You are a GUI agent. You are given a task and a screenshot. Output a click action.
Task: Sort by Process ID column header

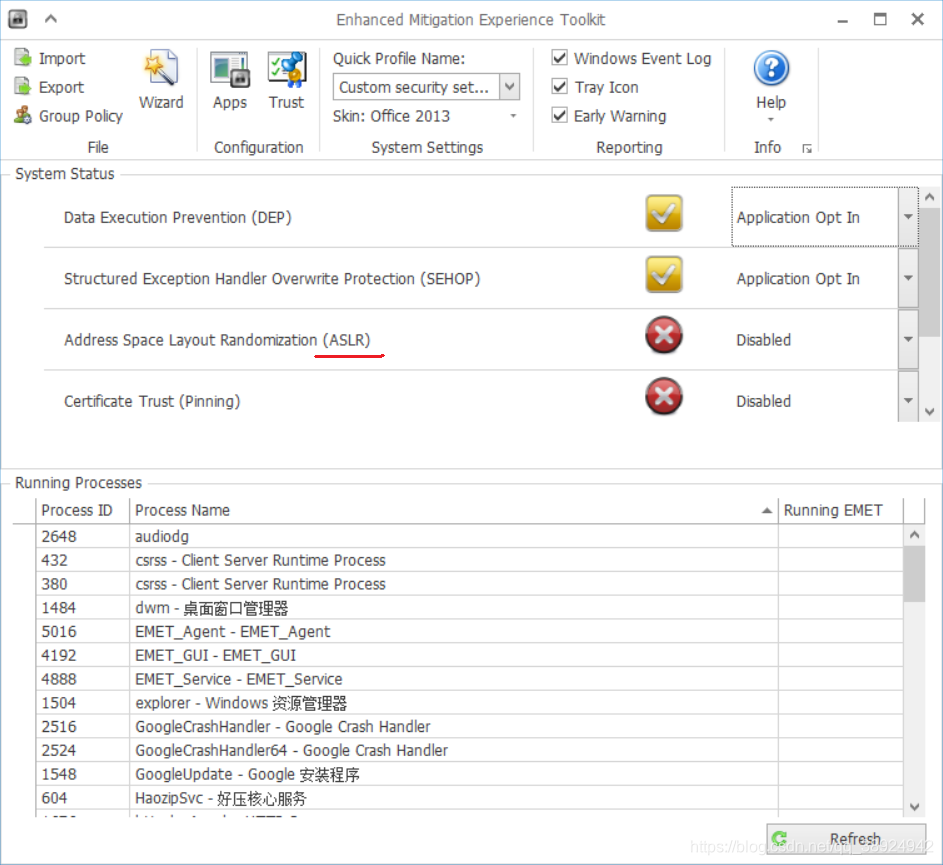pos(82,510)
